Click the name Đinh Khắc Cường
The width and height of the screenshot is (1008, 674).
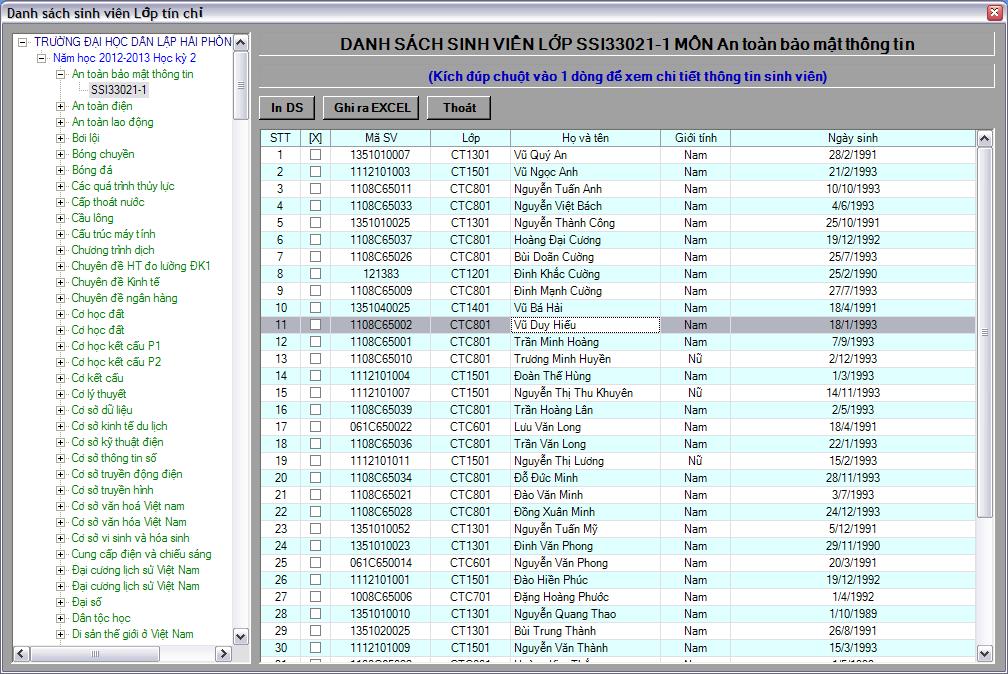tap(557, 274)
